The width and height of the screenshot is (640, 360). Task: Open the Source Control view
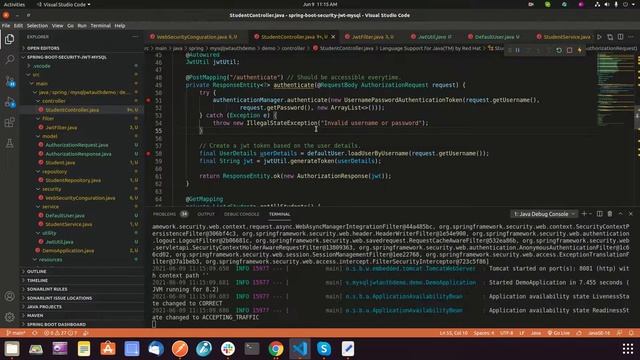(x=9, y=81)
